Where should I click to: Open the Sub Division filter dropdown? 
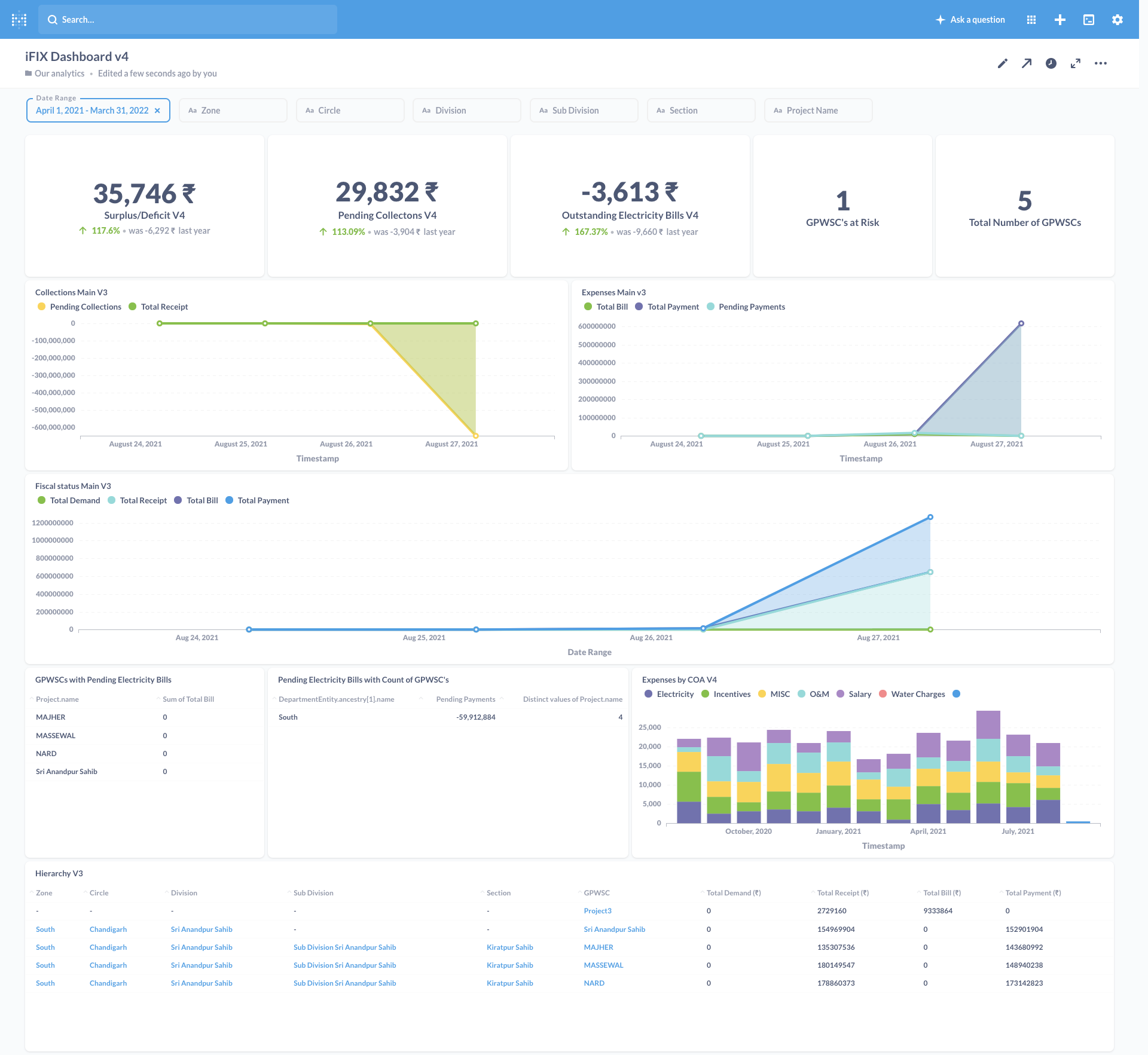coord(584,111)
